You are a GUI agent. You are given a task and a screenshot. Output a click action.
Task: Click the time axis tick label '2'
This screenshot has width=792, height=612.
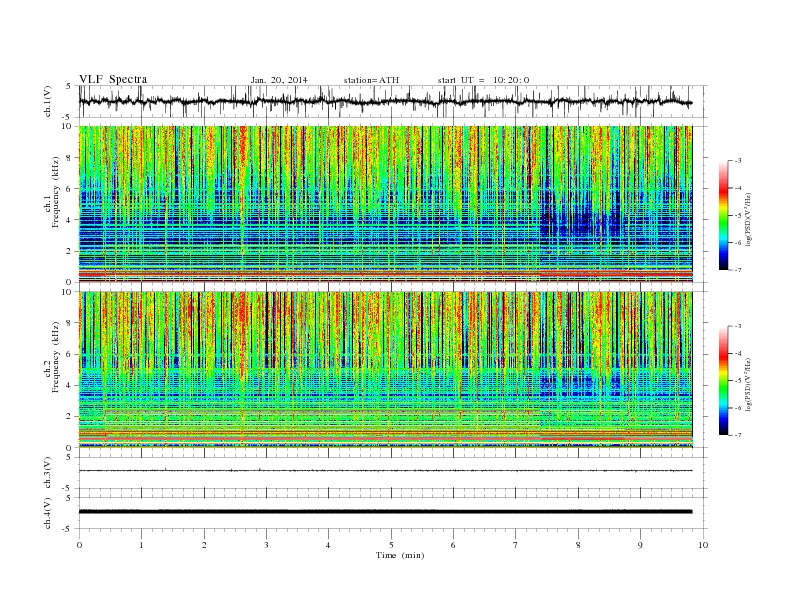pos(204,545)
